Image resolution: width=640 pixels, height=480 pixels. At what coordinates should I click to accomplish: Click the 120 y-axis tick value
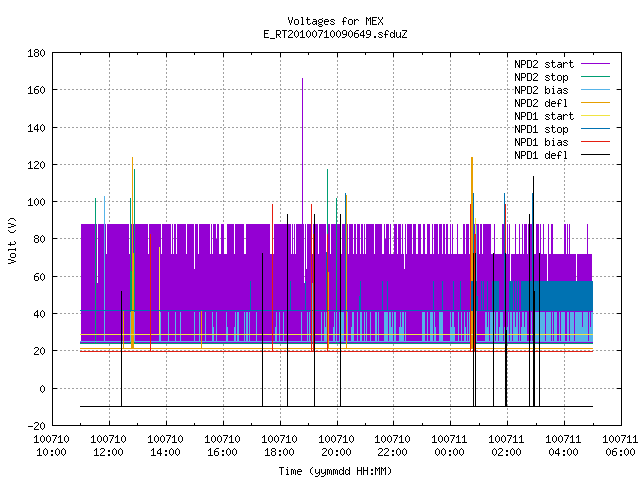(x=36, y=165)
